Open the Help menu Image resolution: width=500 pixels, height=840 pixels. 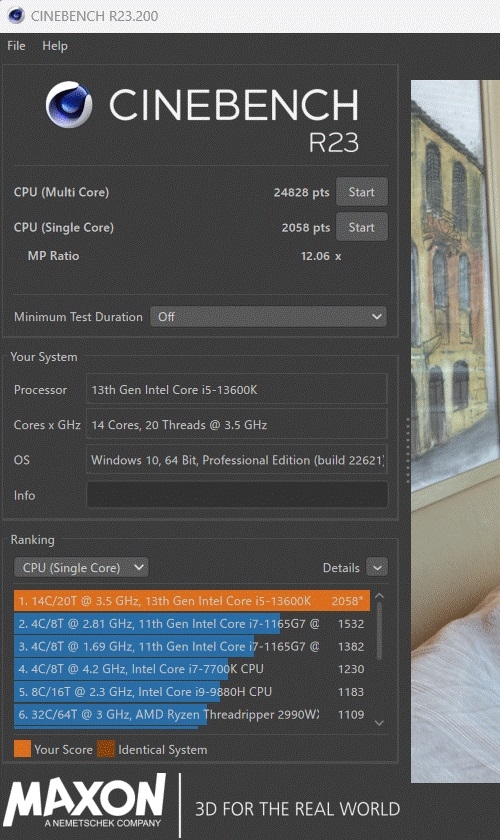55,46
